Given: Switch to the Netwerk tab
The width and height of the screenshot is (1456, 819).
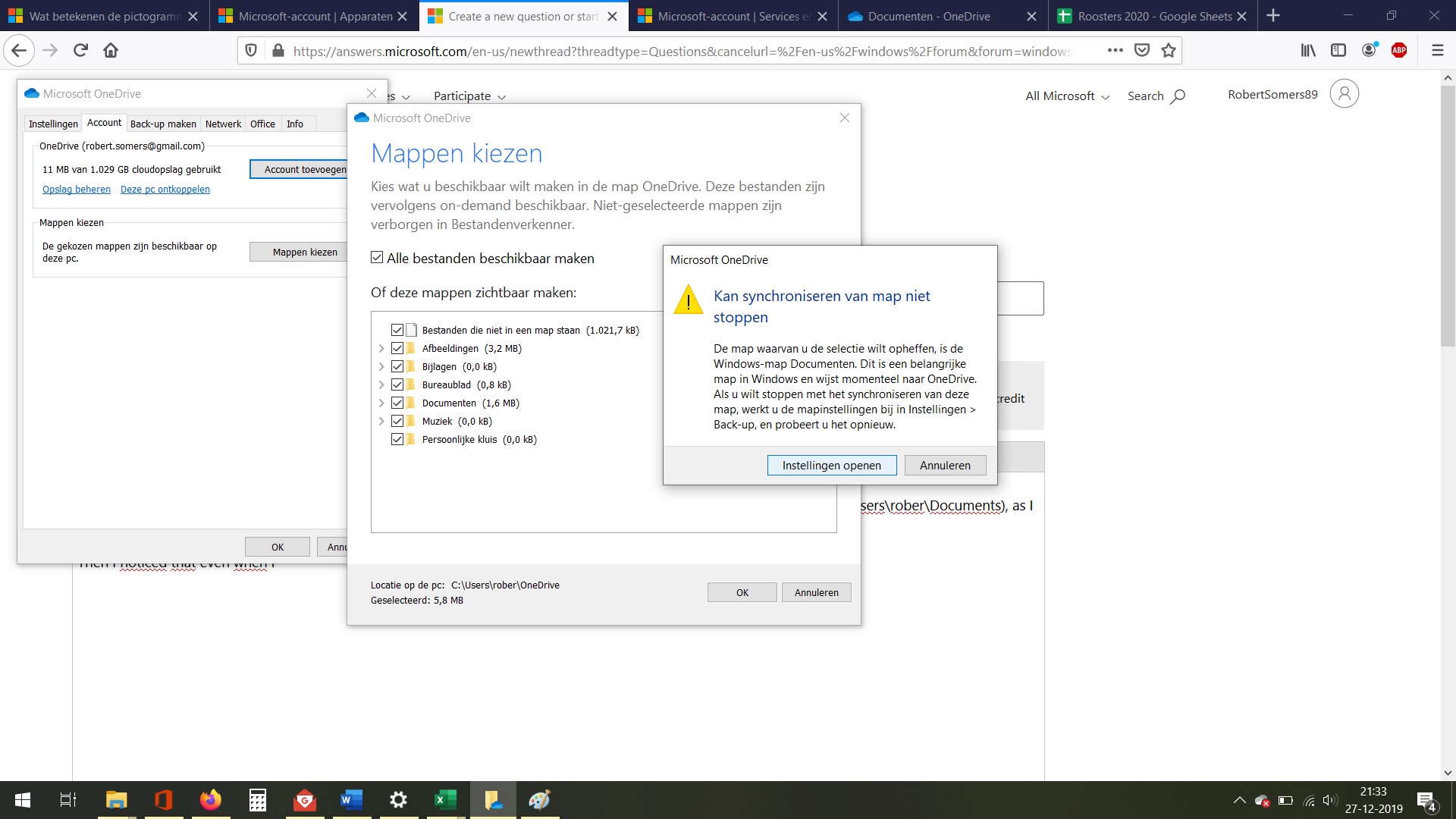Looking at the screenshot, I should [x=223, y=124].
